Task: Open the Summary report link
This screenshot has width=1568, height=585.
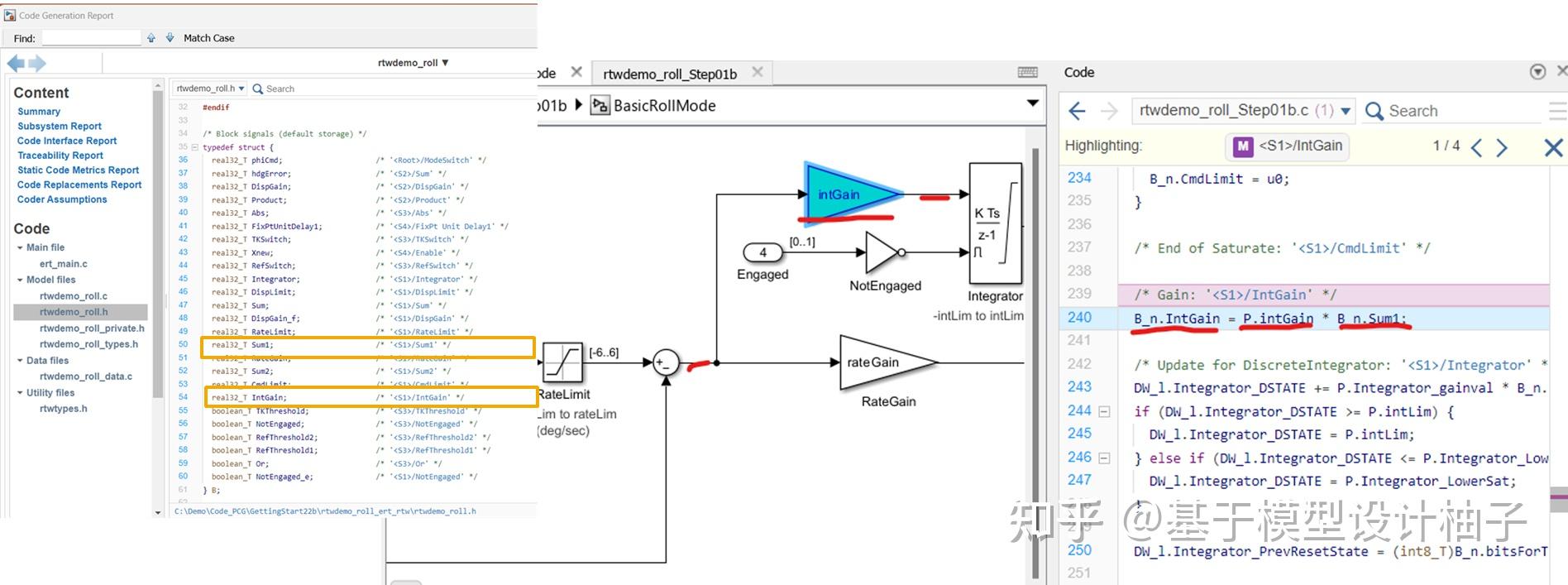Action: point(39,112)
